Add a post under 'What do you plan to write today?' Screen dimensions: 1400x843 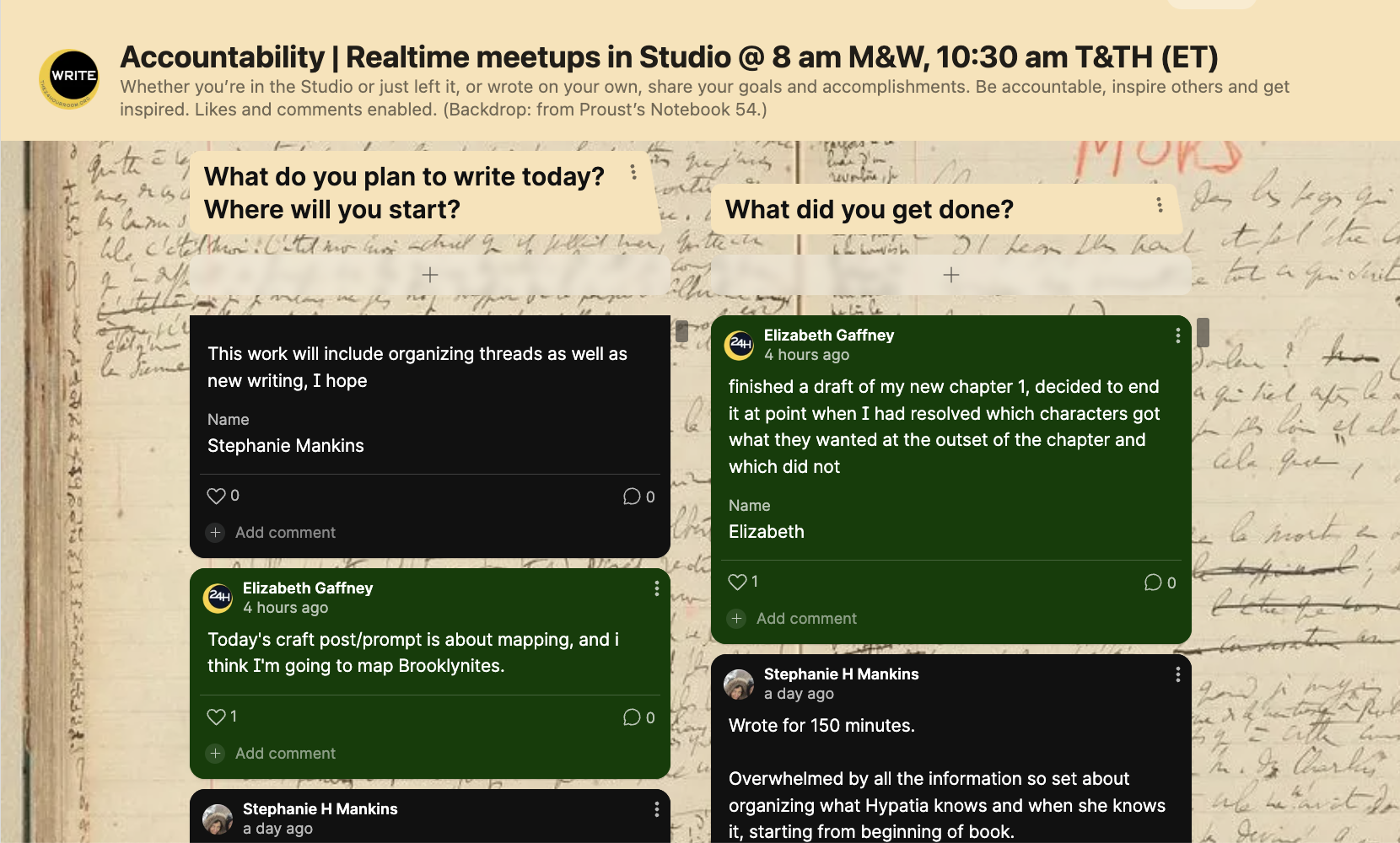pyautogui.click(x=430, y=275)
